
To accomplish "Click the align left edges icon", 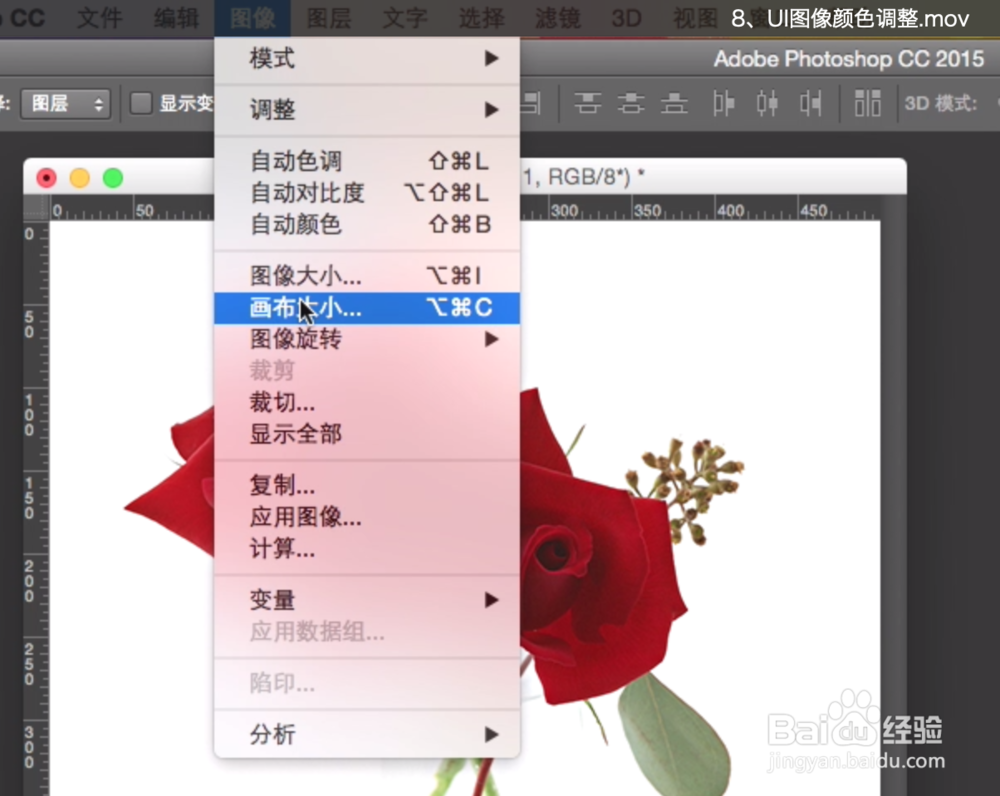I will coord(723,104).
